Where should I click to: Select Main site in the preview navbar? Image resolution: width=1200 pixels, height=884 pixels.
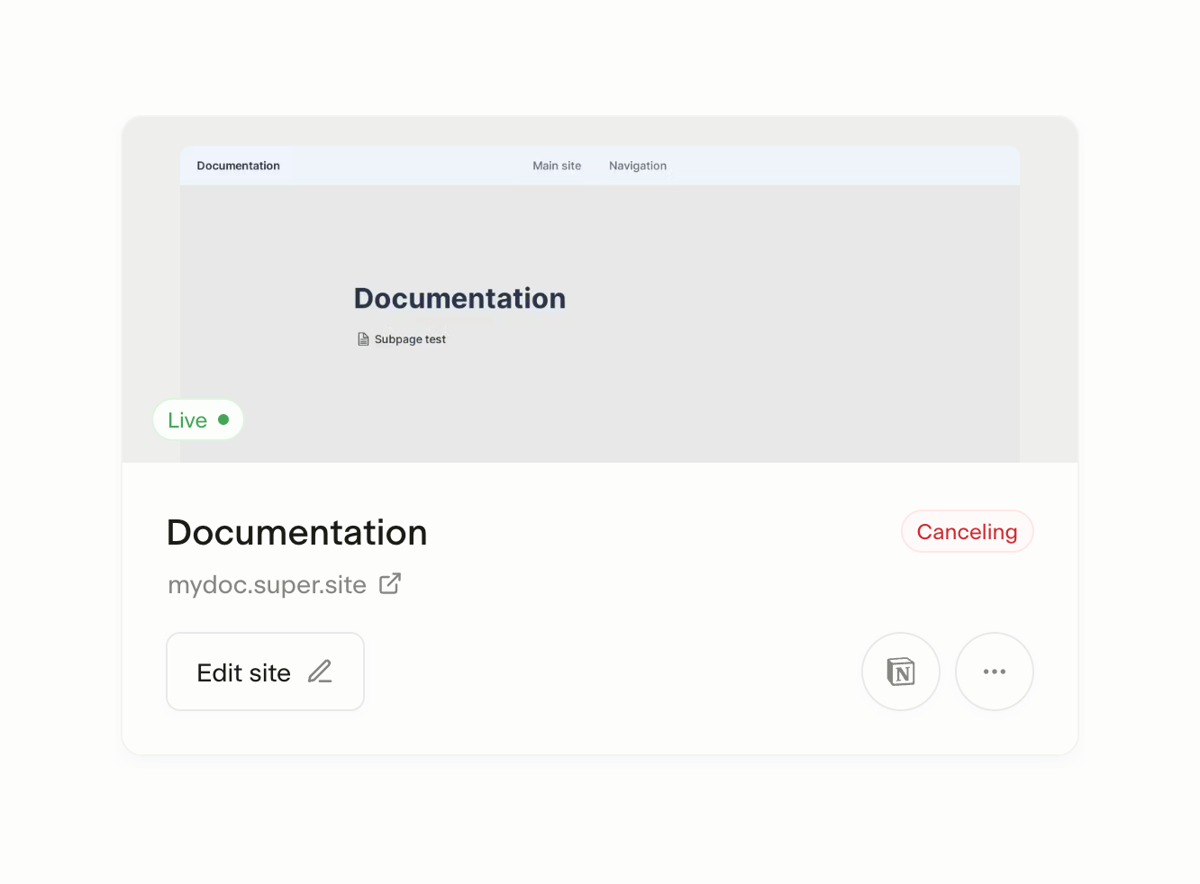[556, 165]
